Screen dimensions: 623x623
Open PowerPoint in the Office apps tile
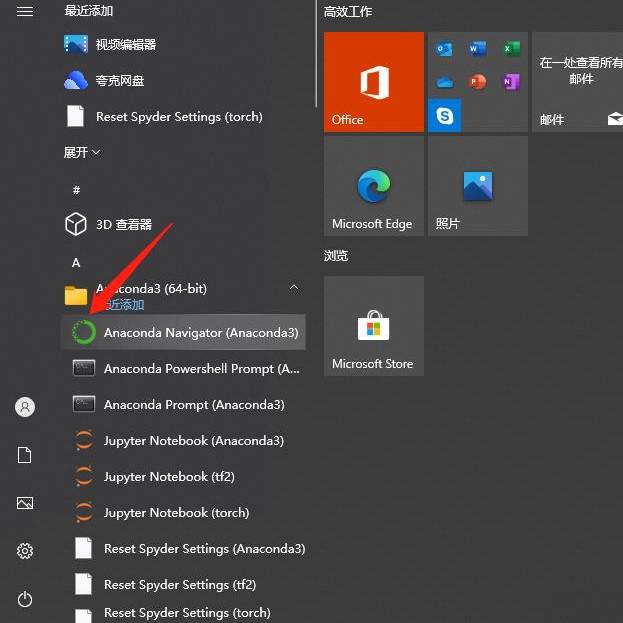(478, 82)
